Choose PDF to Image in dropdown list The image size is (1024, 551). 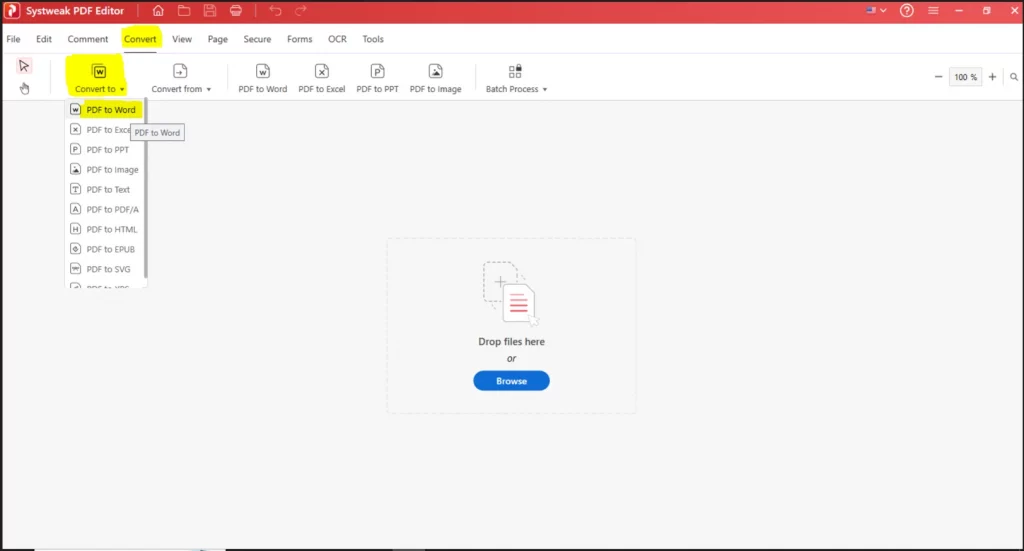104,170
